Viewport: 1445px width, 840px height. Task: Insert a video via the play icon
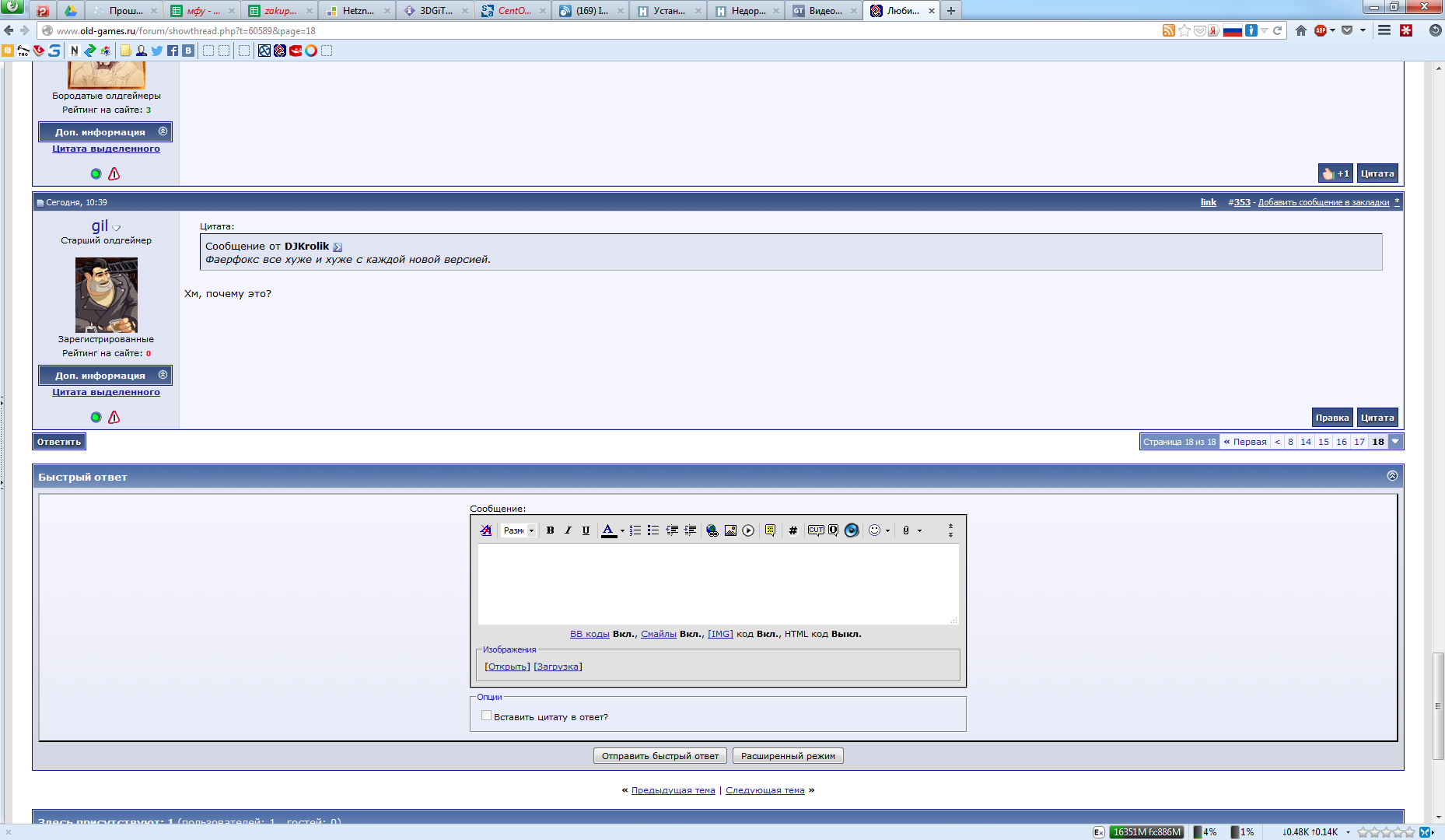(748, 530)
